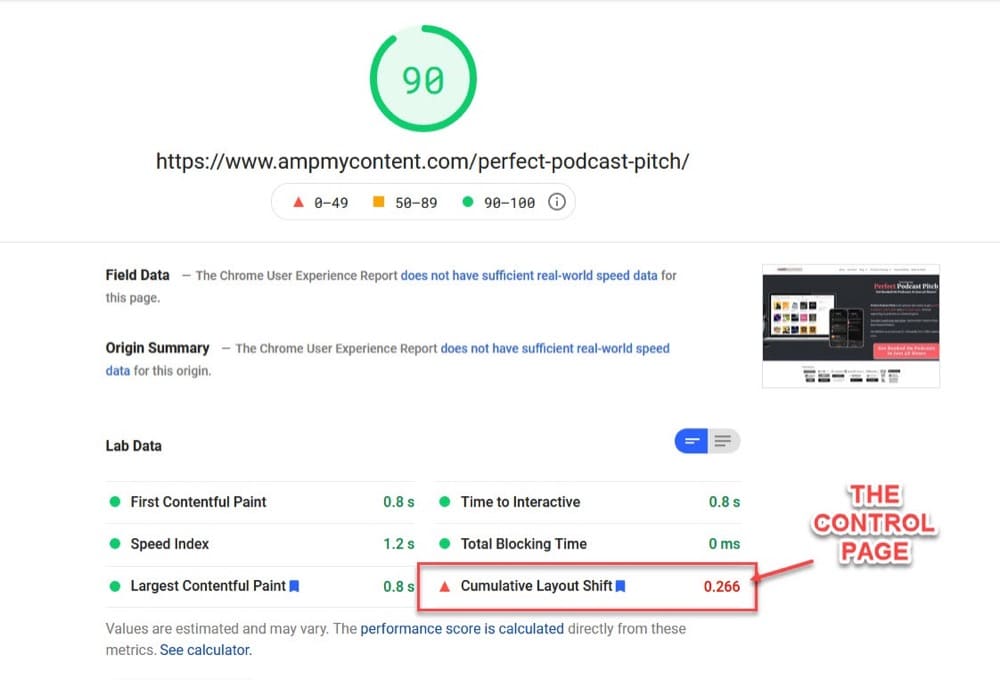Expand the First Contentful Paint metric row
The width and height of the screenshot is (1000, 680).
(260, 502)
